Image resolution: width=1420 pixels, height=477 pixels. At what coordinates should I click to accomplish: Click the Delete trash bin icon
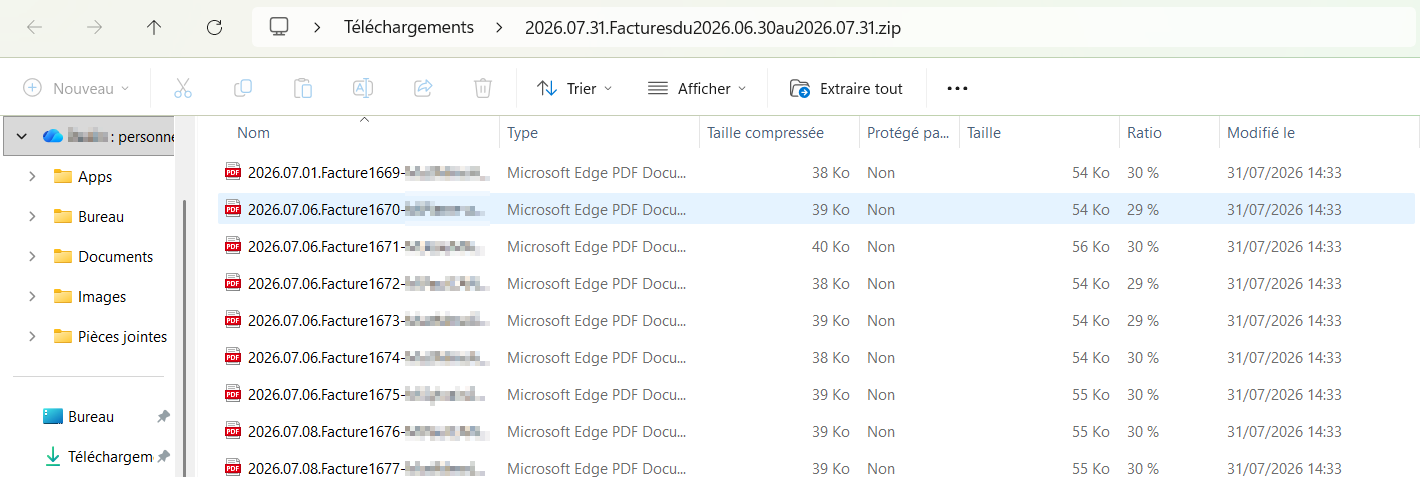(482, 88)
